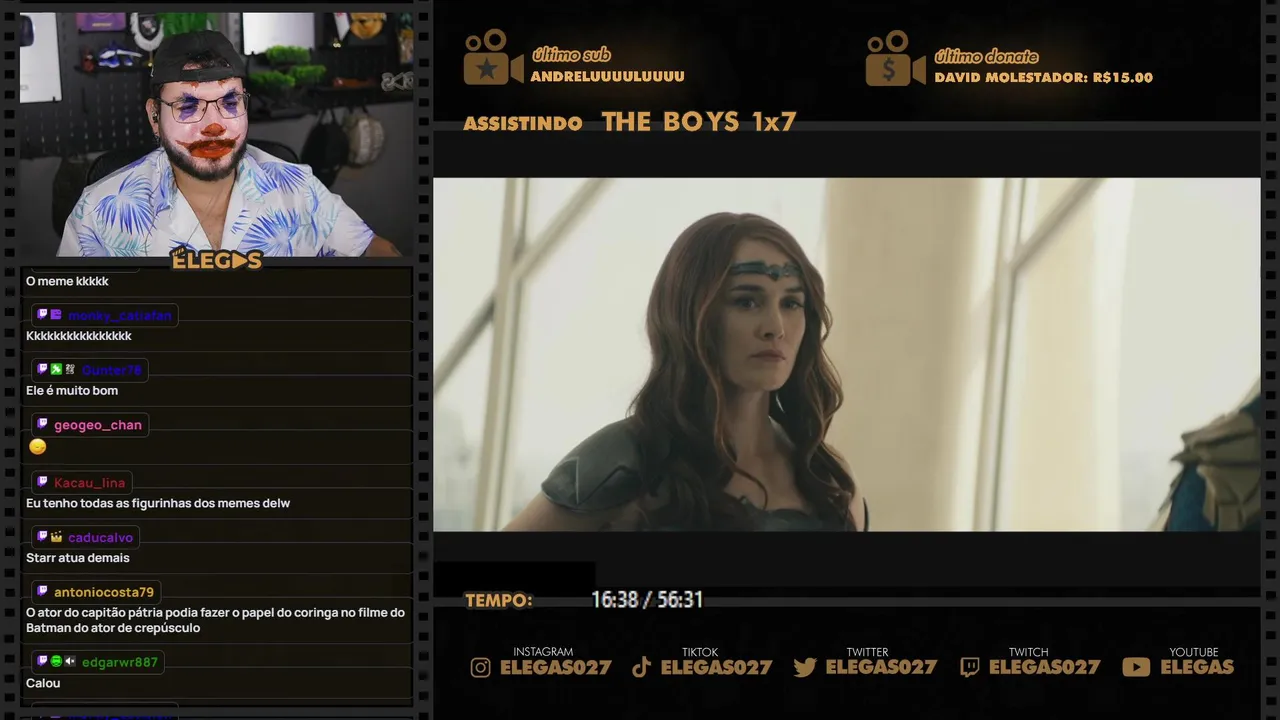Click chat message 'Starr atua demais'
1280x720 pixels.
(78, 558)
